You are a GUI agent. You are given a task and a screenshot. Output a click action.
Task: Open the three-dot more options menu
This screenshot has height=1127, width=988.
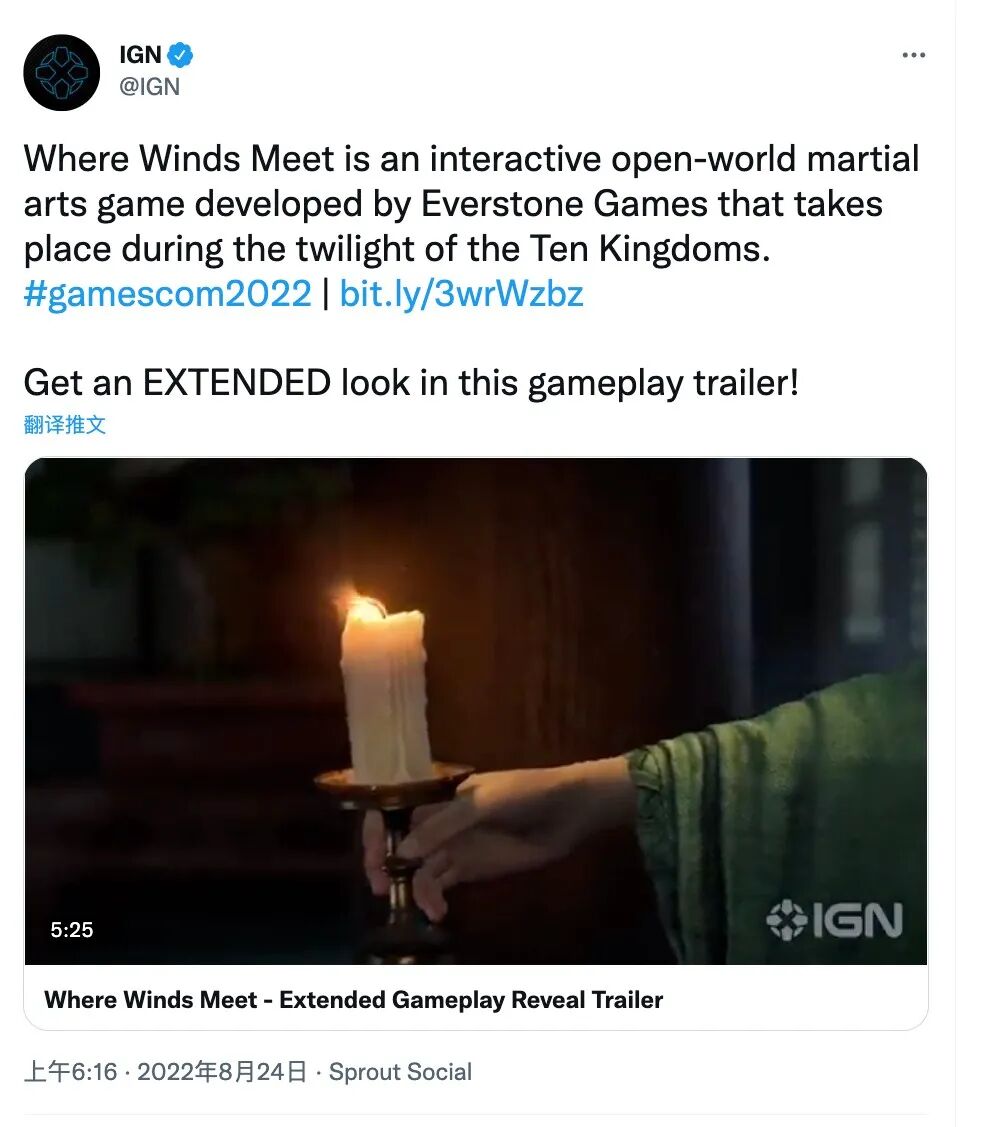point(913,55)
